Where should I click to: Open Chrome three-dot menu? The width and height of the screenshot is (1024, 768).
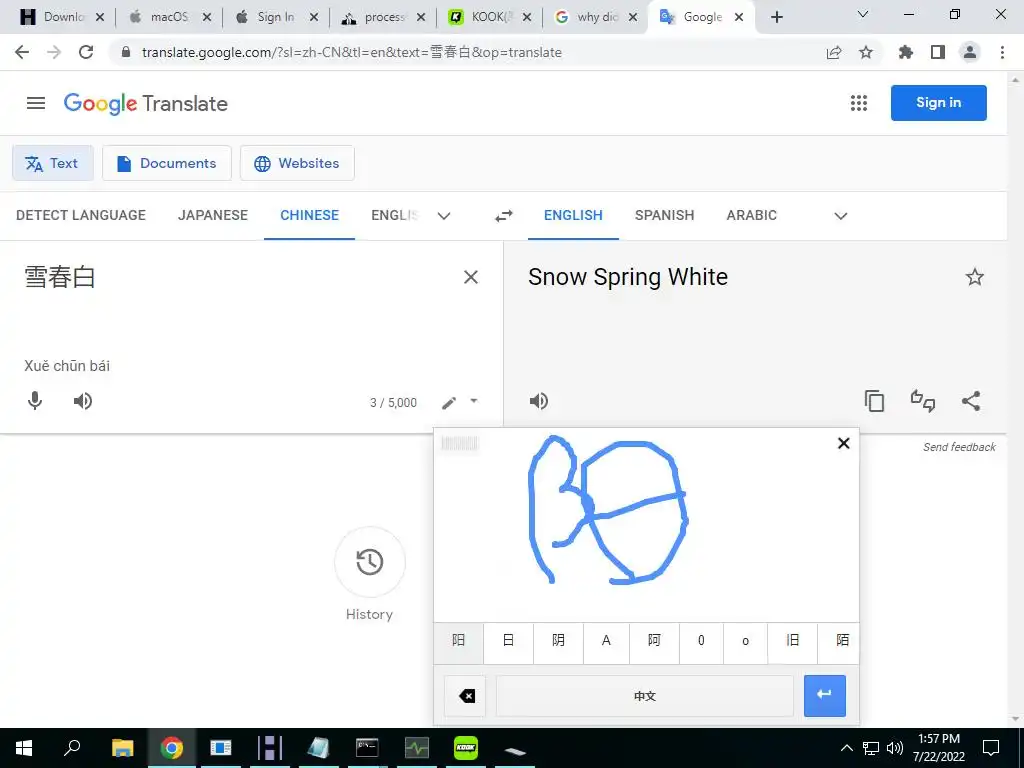tap(1002, 52)
